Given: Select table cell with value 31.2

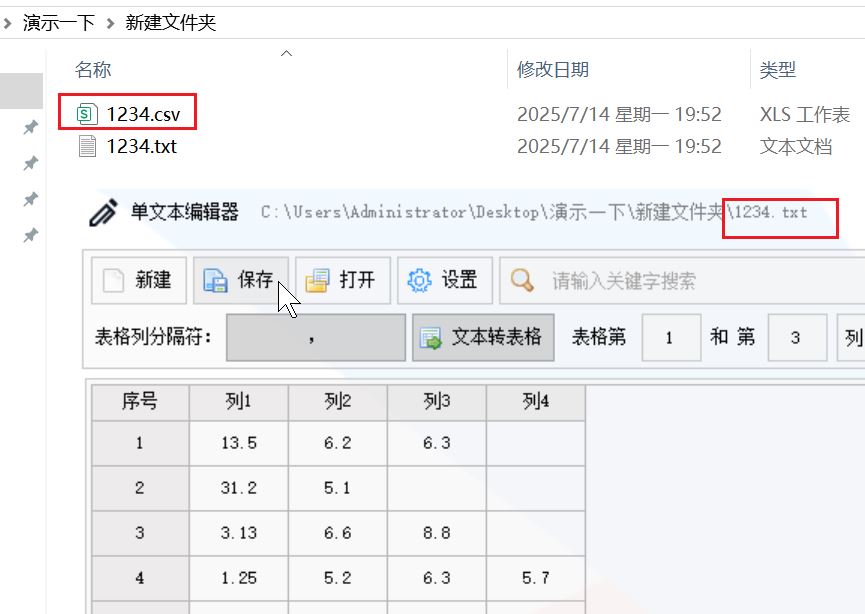Looking at the screenshot, I should (238, 488).
